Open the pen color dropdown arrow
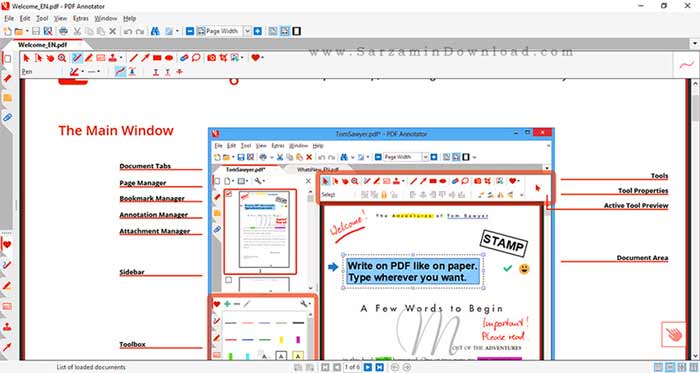 [82, 71]
